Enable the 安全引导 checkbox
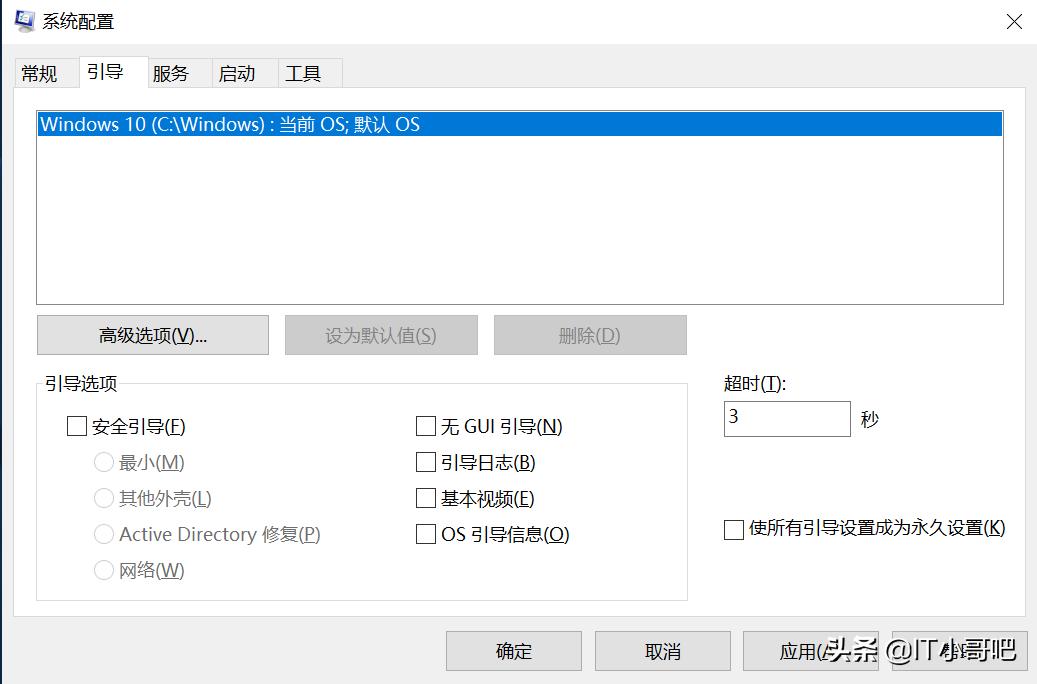The width and height of the screenshot is (1037, 684). (76, 426)
